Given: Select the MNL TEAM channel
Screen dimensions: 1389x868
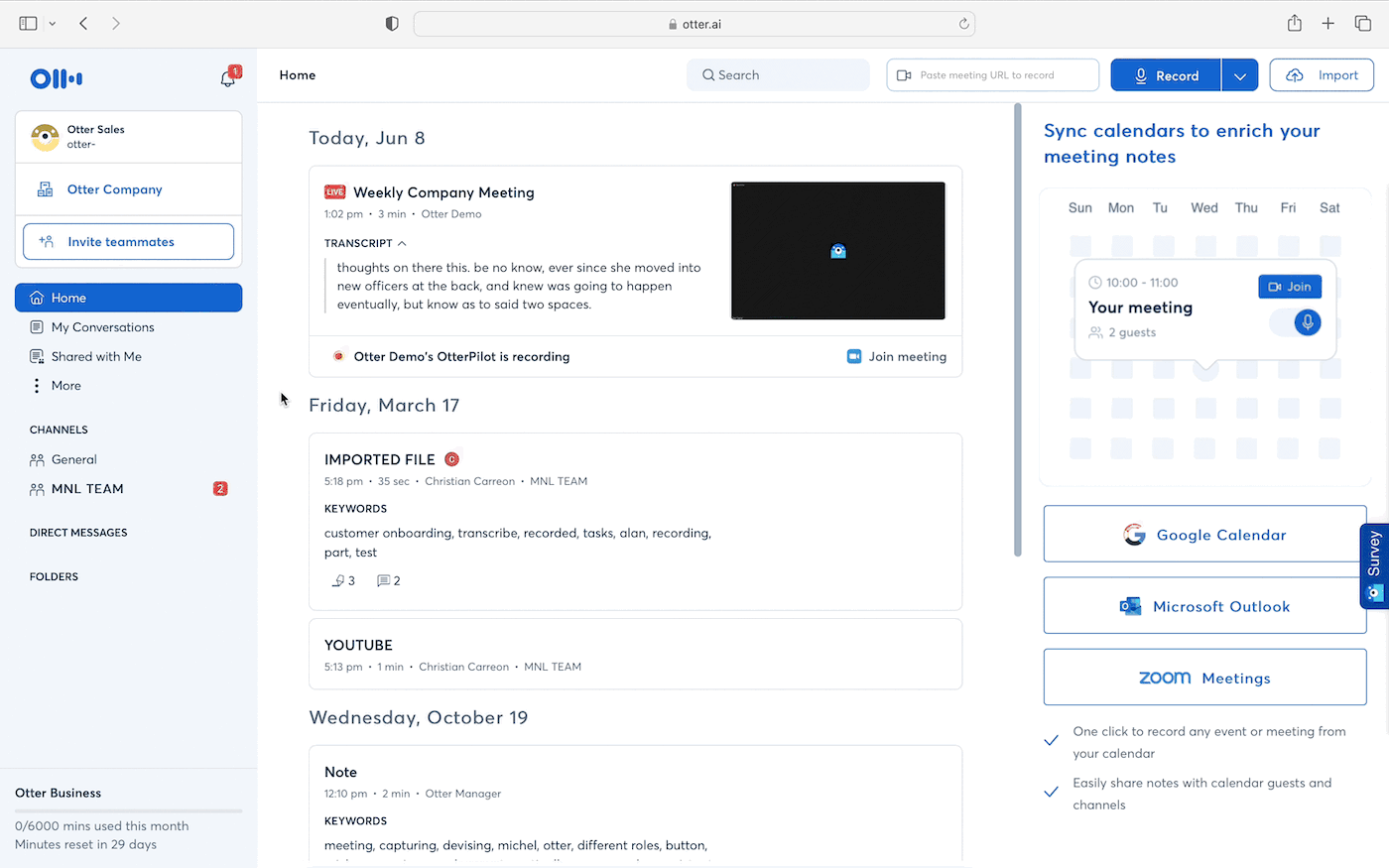Looking at the screenshot, I should coord(87,489).
